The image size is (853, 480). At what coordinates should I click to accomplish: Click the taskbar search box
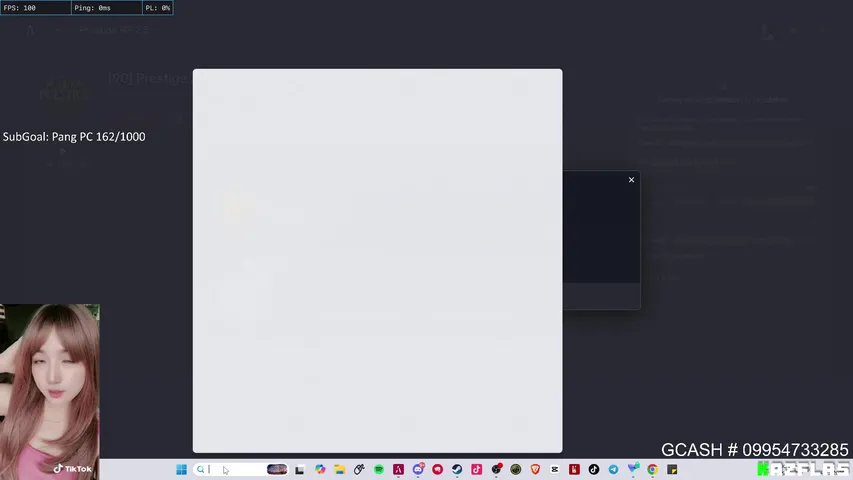240,469
